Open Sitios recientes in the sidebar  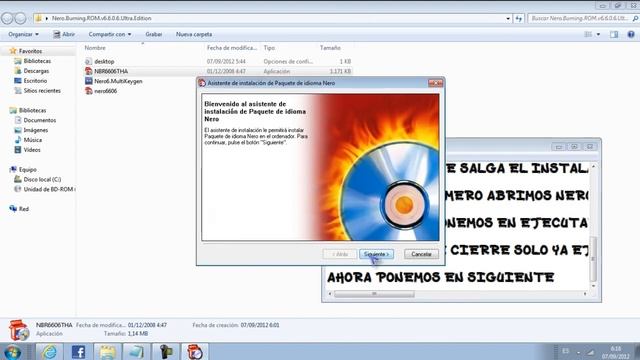42,90
